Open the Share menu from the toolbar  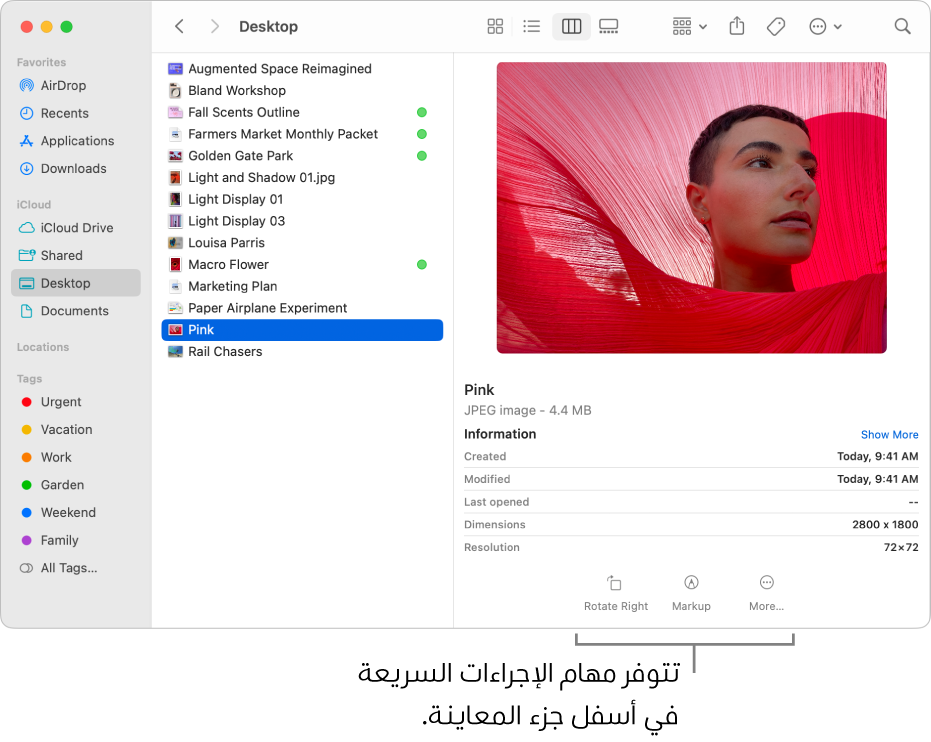(x=736, y=26)
